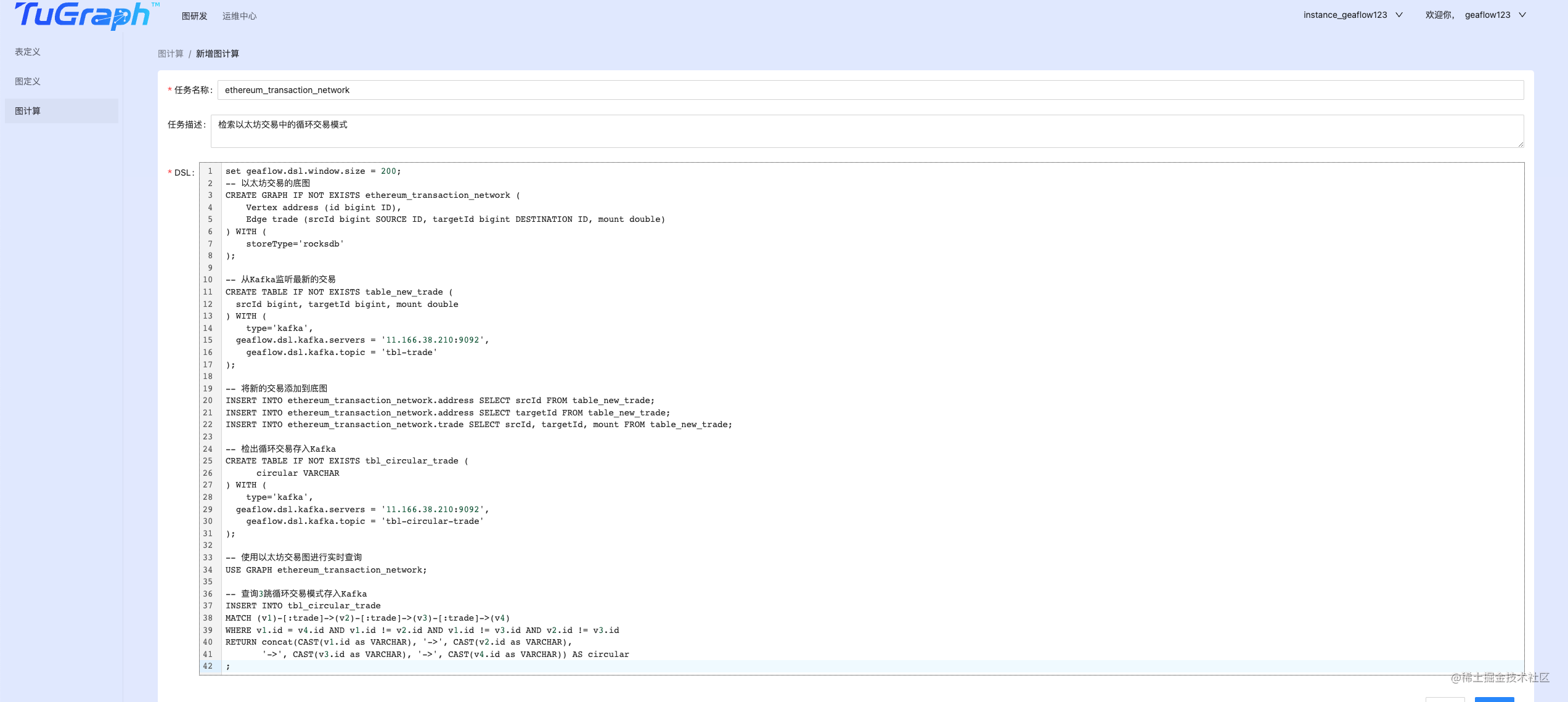Go back via the 图计算 breadcrumb link

click(171, 54)
